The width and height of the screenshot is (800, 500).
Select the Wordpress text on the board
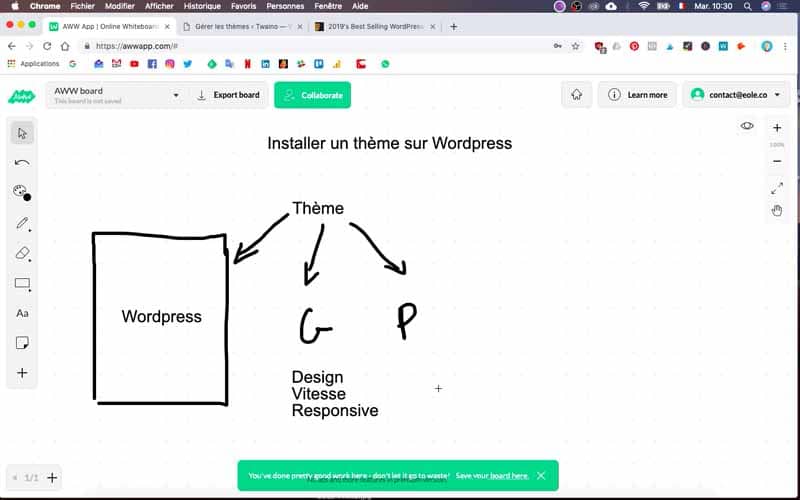coord(161,316)
